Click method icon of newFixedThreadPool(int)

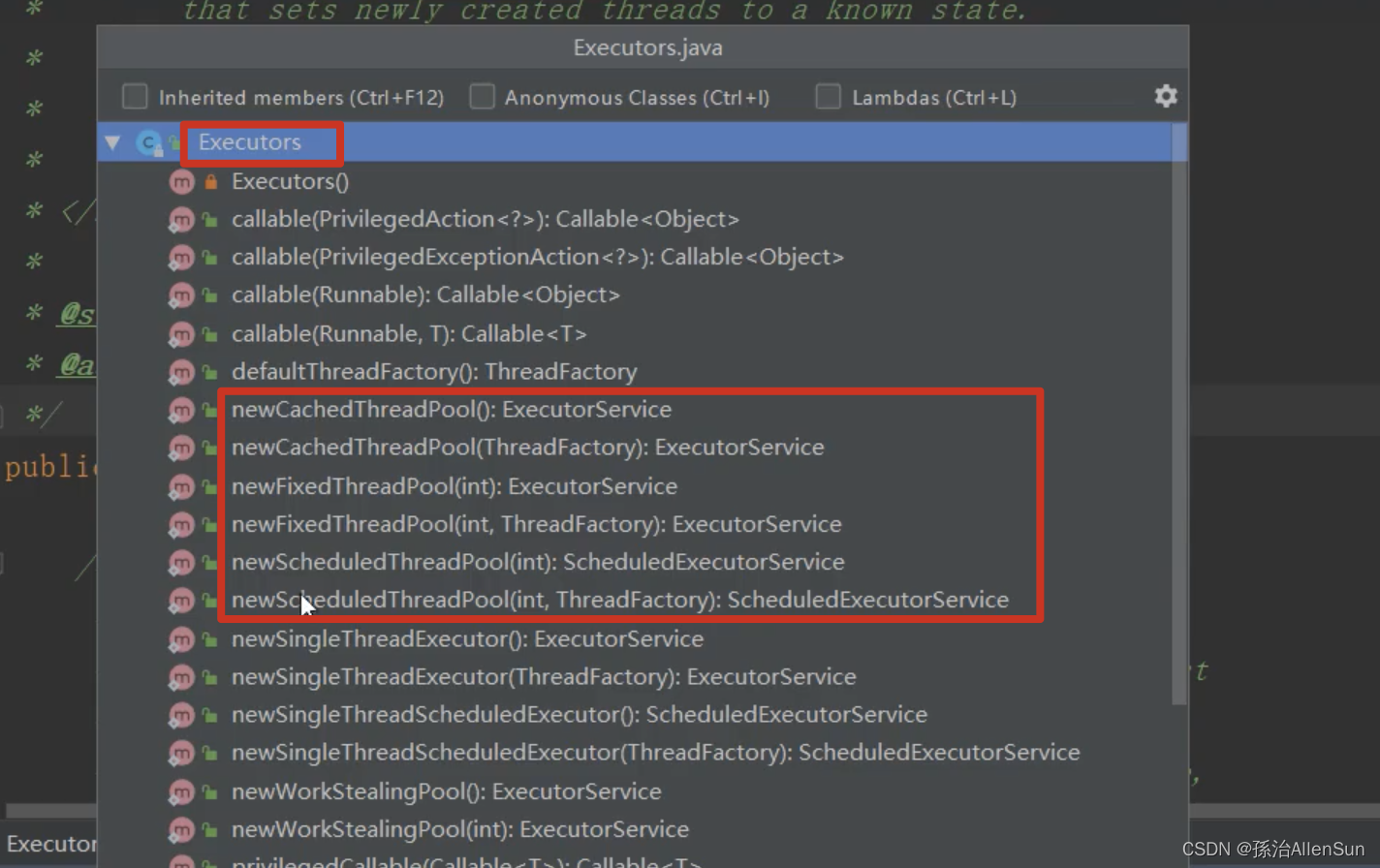tap(181, 486)
